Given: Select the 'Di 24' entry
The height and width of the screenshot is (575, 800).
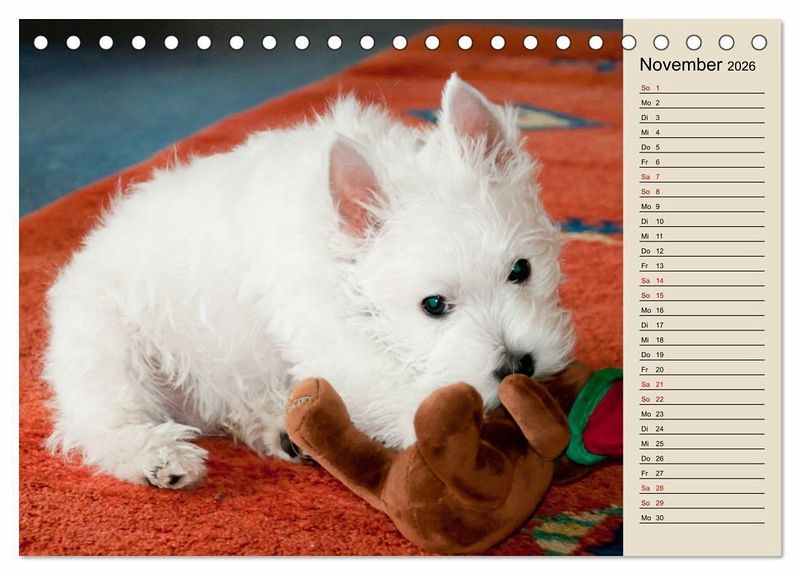Looking at the screenshot, I should [702, 428].
